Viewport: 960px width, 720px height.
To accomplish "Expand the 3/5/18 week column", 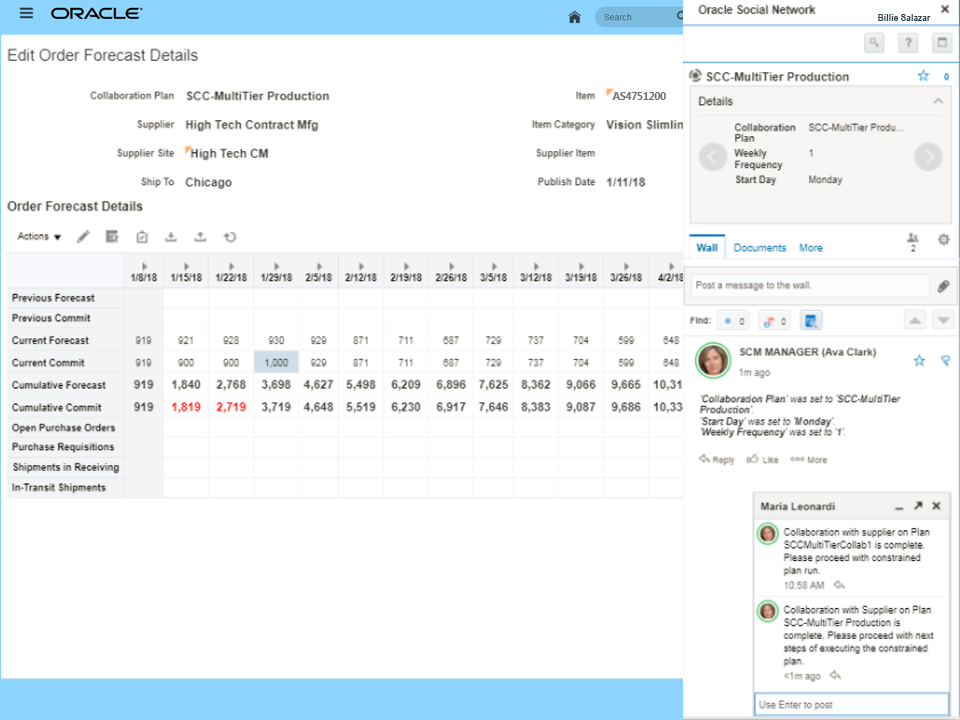I will [x=494, y=266].
